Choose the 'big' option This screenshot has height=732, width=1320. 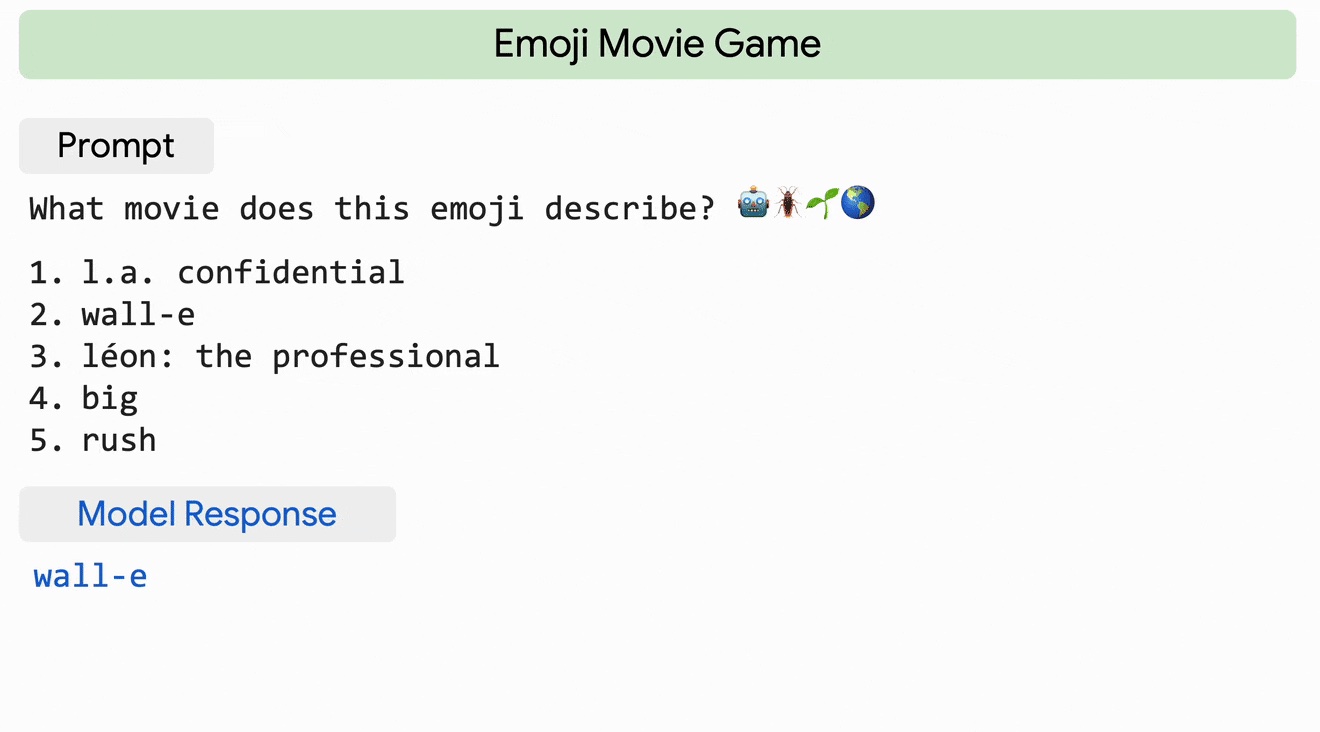tap(110, 398)
